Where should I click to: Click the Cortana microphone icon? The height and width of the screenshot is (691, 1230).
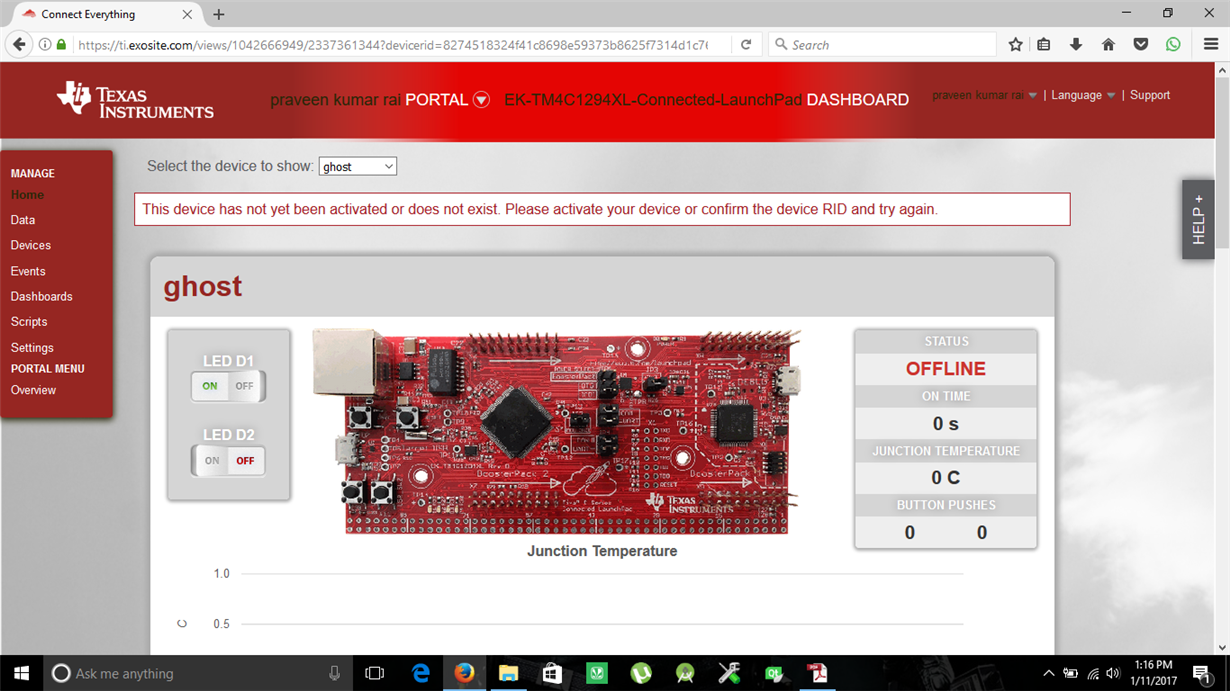click(334, 673)
